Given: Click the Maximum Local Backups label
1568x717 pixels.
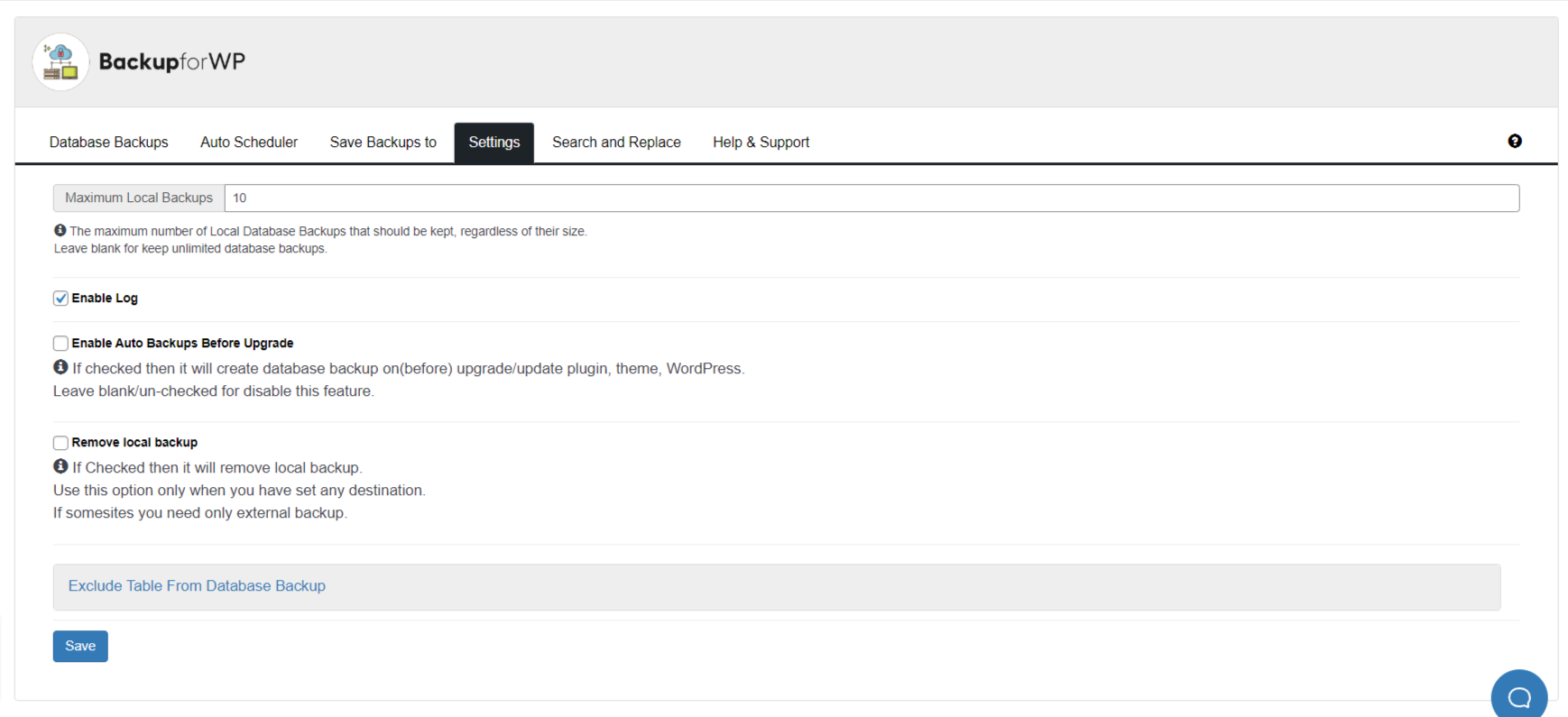Looking at the screenshot, I should [139, 198].
